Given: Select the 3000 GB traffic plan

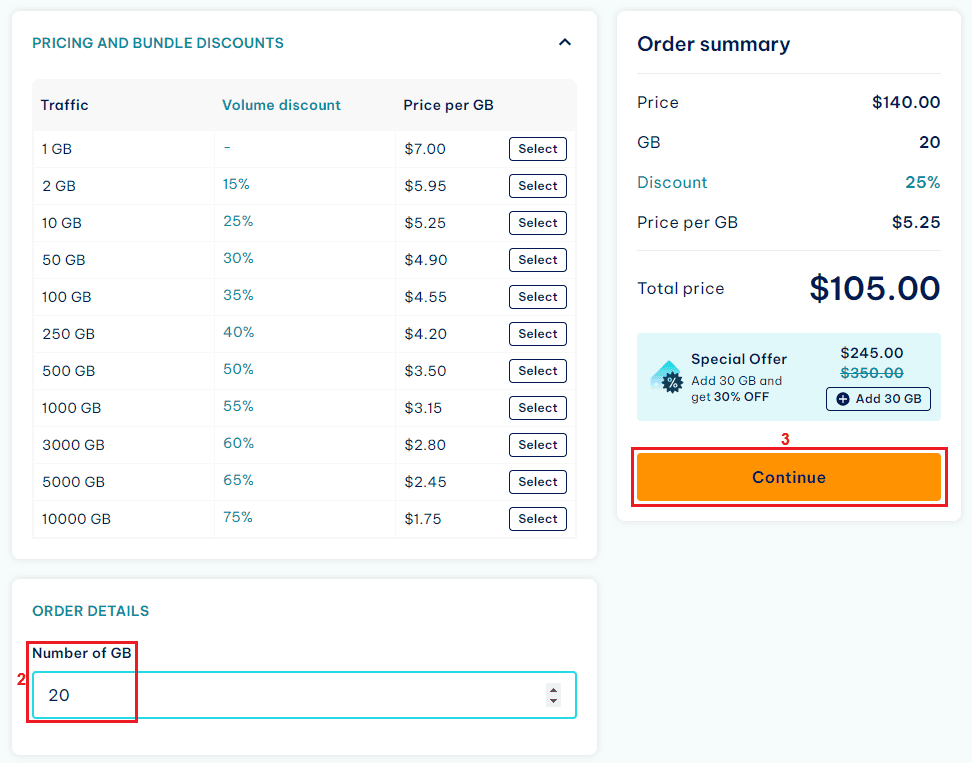Looking at the screenshot, I should (537, 445).
